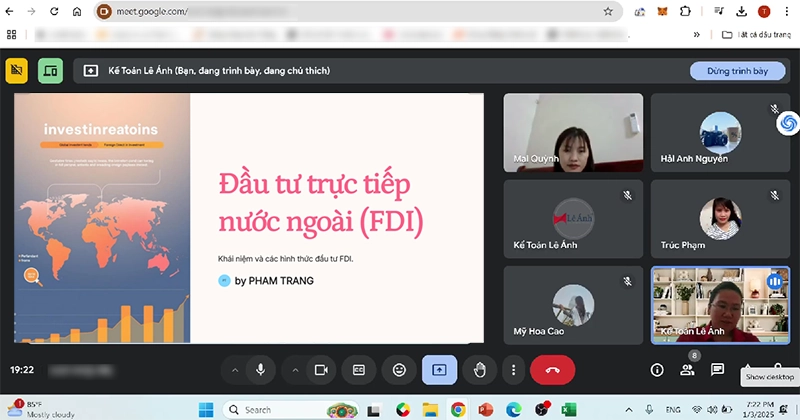Open the Chrome extensions puzzle menu
Image resolution: width=800 pixels, height=420 pixels.
pyautogui.click(x=685, y=12)
